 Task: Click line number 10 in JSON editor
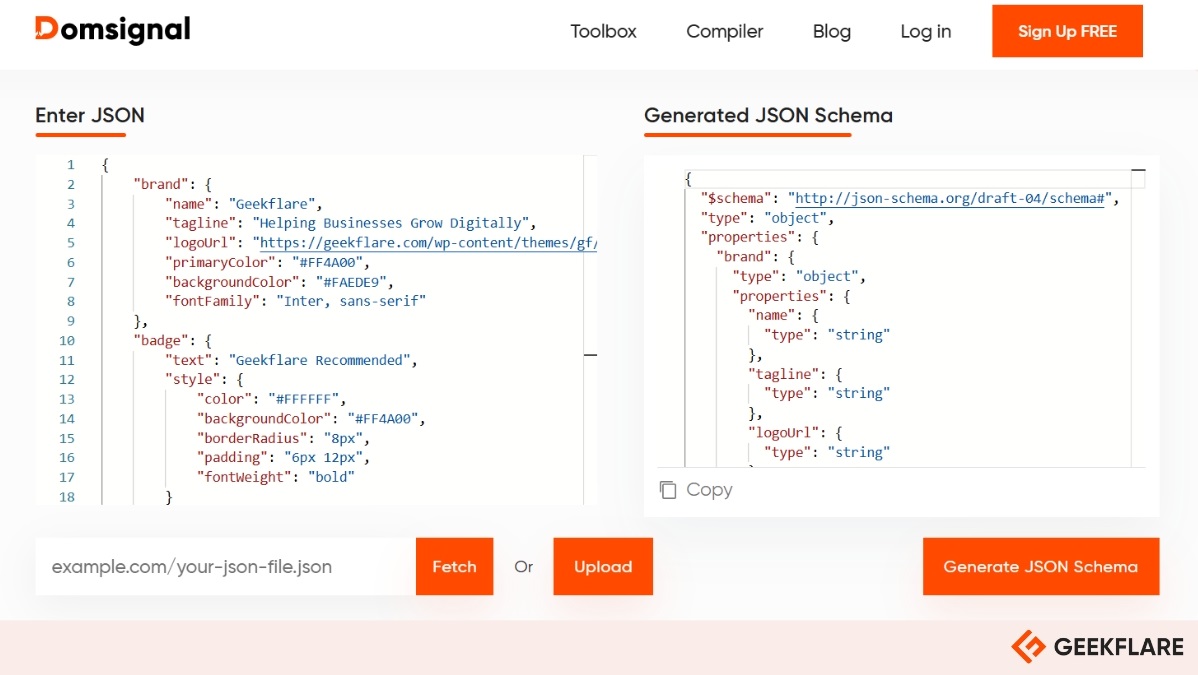(x=66, y=340)
